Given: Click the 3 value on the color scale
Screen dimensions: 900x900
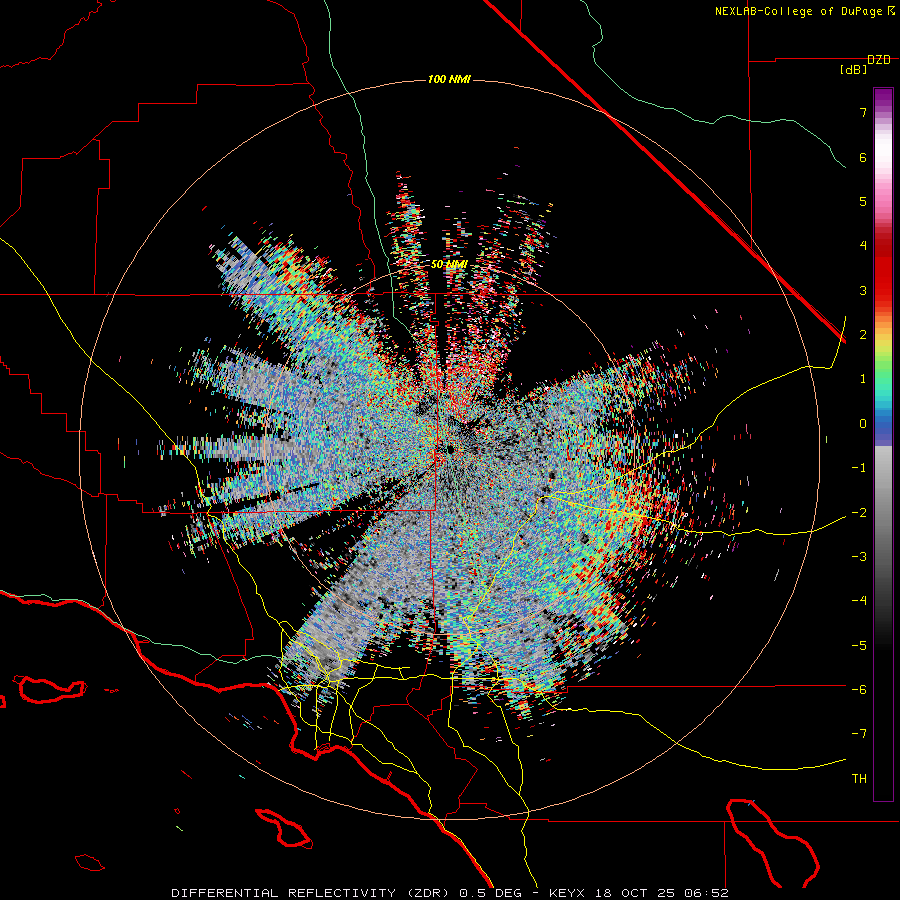Looking at the screenshot, I should [863, 290].
